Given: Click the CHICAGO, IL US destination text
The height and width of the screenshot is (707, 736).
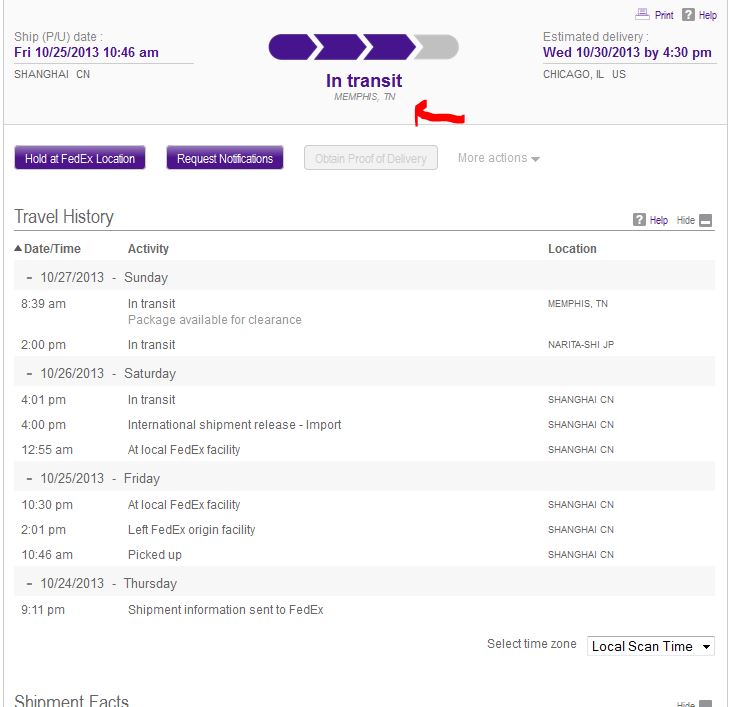Looking at the screenshot, I should click(x=584, y=74).
